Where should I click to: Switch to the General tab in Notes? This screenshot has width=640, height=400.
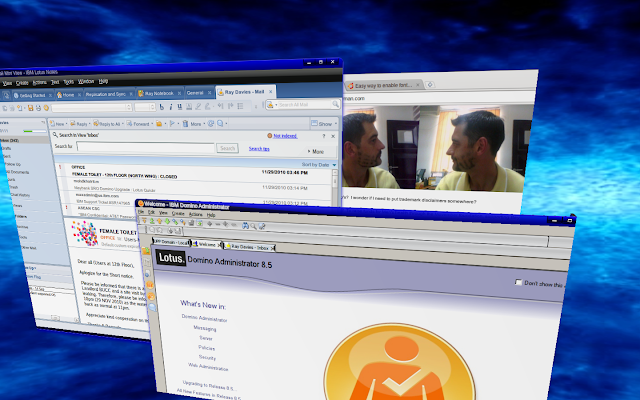[x=199, y=93]
